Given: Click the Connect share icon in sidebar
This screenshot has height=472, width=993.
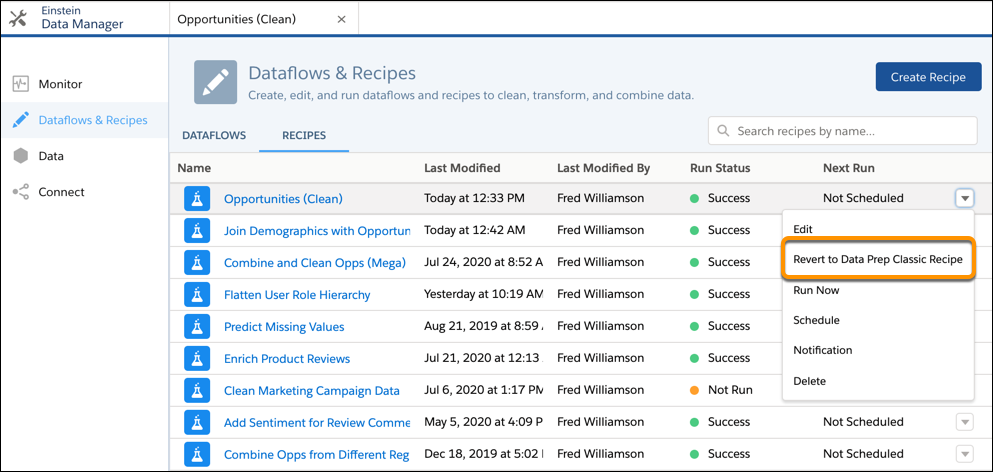Looking at the screenshot, I should pyautogui.click(x=21, y=192).
